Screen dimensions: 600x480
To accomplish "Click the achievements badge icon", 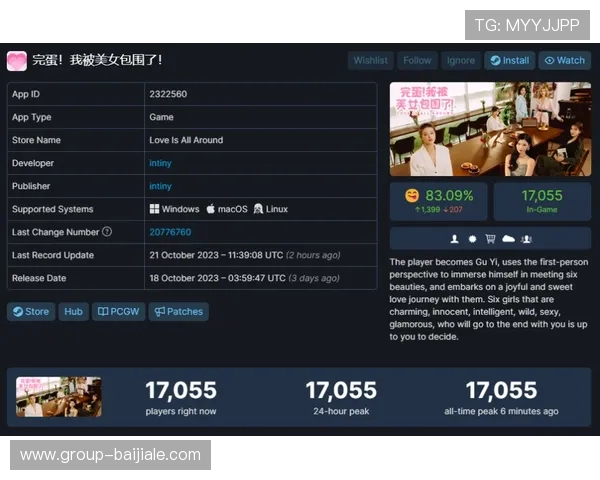I will coord(472,239).
